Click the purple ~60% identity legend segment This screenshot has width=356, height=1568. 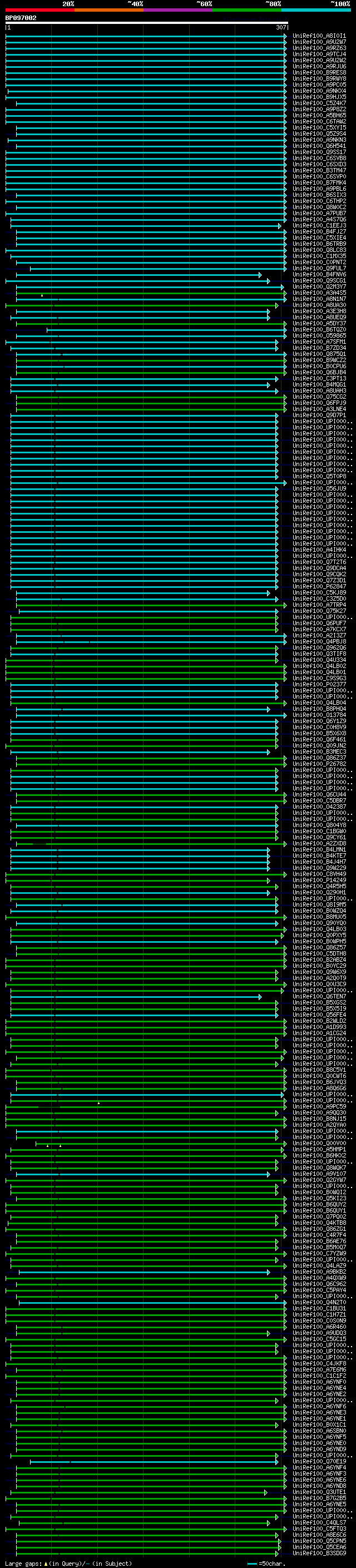click(x=179, y=11)
